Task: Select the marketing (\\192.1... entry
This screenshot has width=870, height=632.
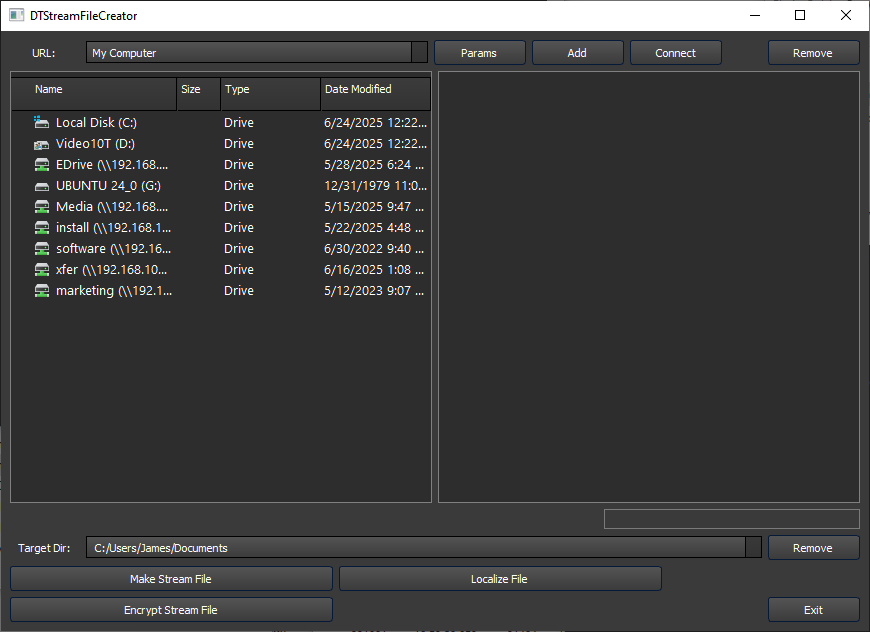Action: pos(221,291)
